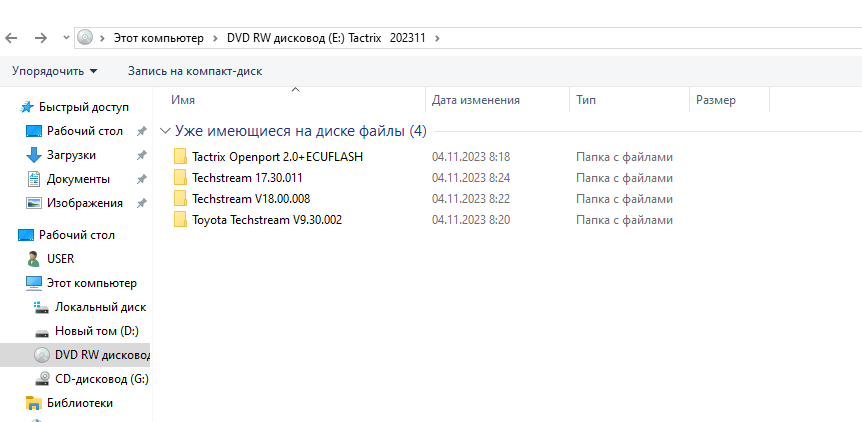Open the Tactrix Openport 2.0+ECUFLASH folder
862x422 pixels.
pos(277,157)
